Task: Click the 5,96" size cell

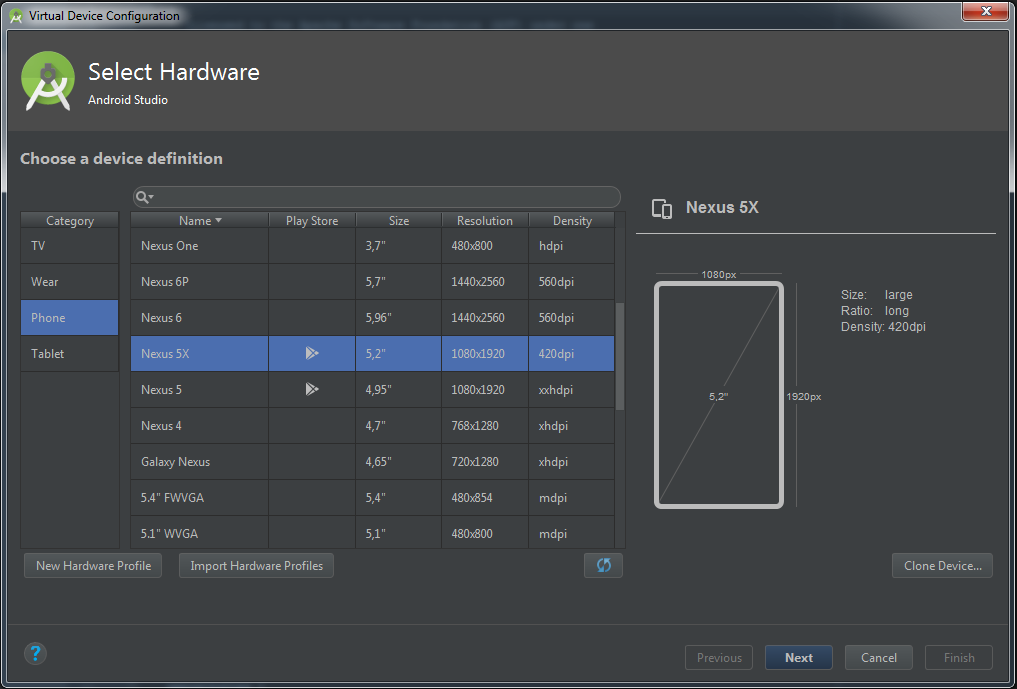Action: click(399, 318)
